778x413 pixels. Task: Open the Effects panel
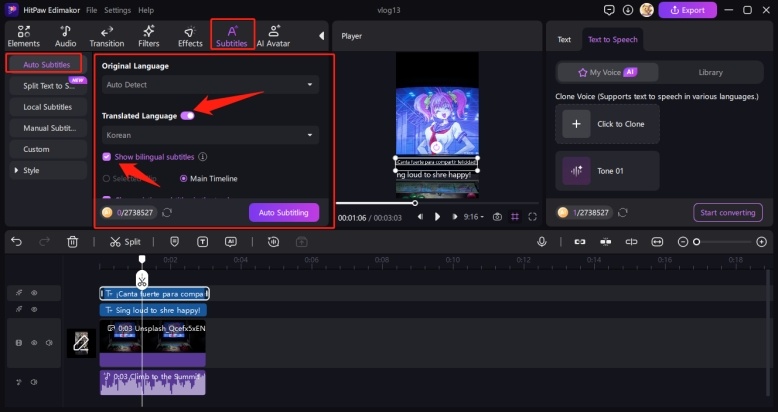pyautogui.click(x=190, y=36)
